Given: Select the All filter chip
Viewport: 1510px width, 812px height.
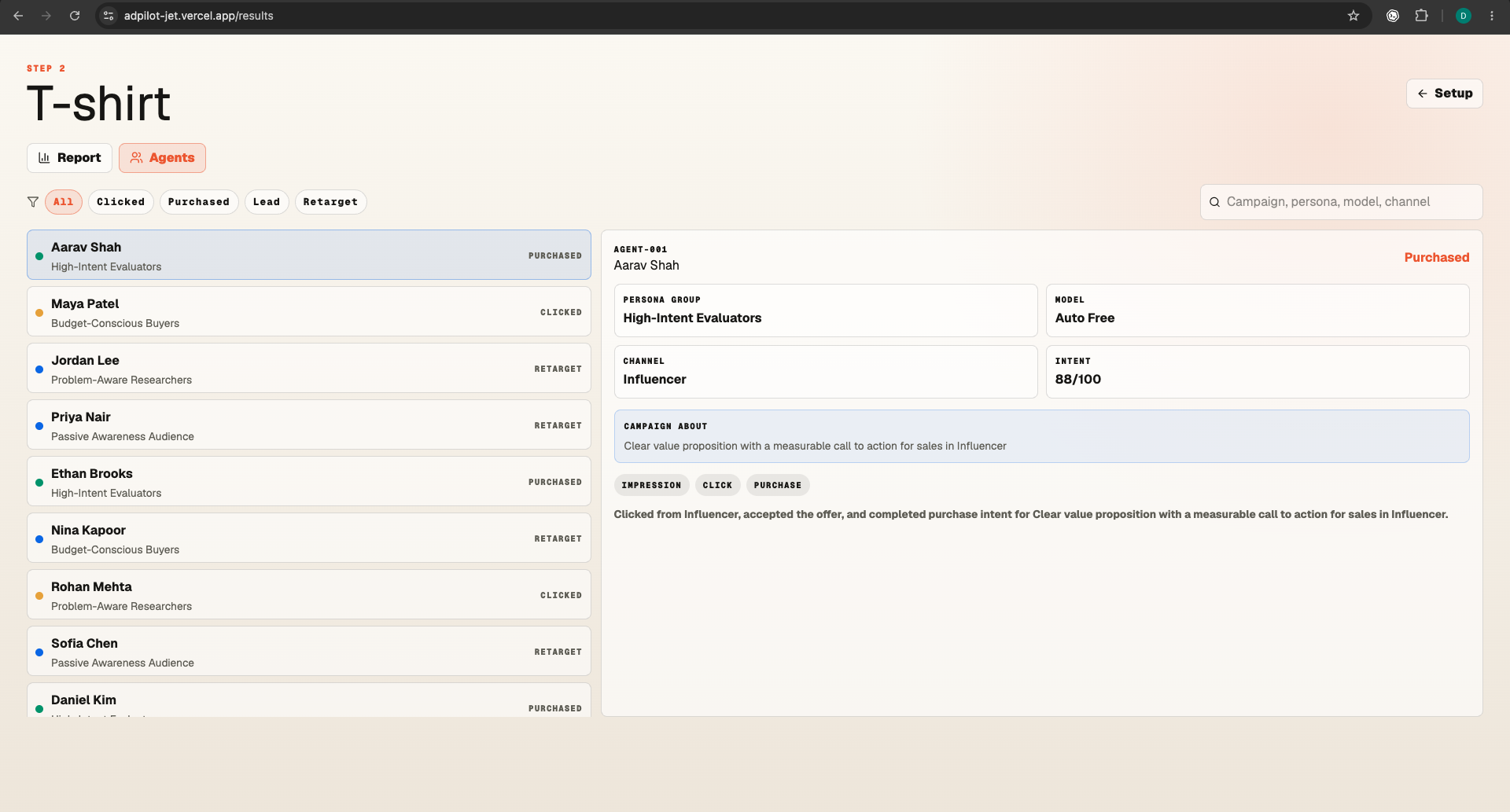Looking at the screenshot, I should tap(64, 202).
